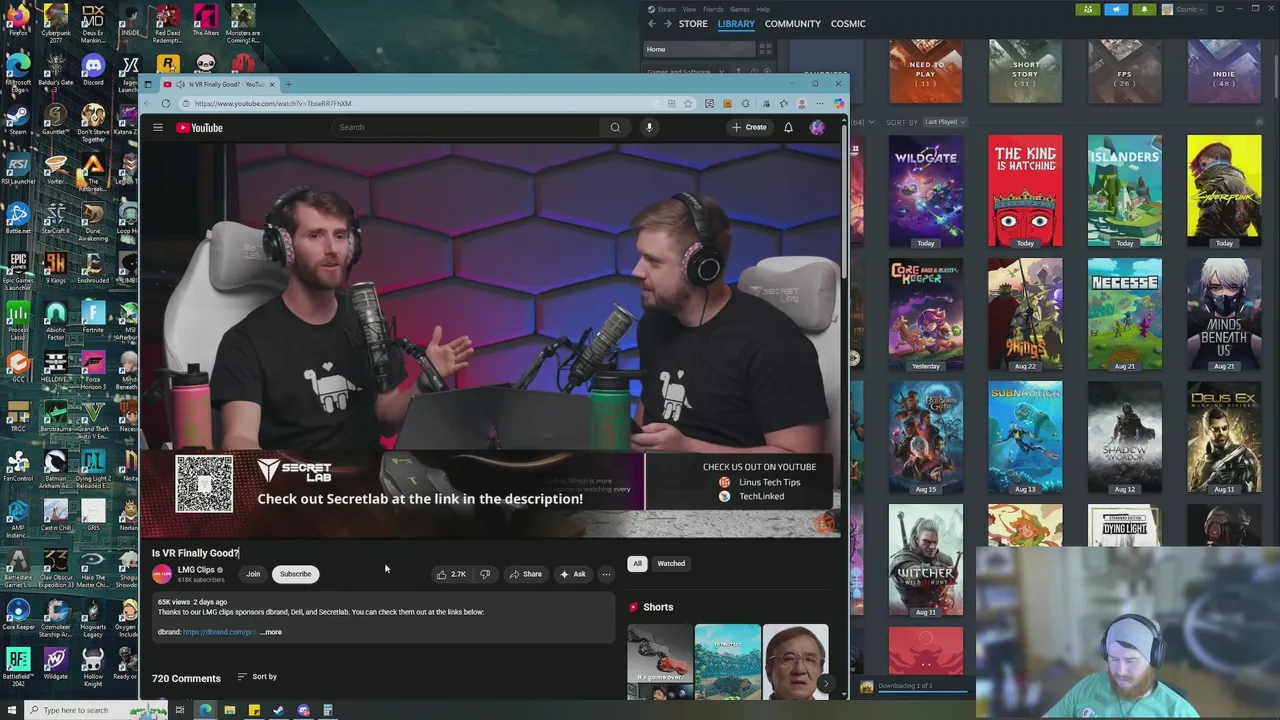The width and height of the screenshot is (1280, 720).
Task: Select the Watched filter chip
Action: [671, 563]
